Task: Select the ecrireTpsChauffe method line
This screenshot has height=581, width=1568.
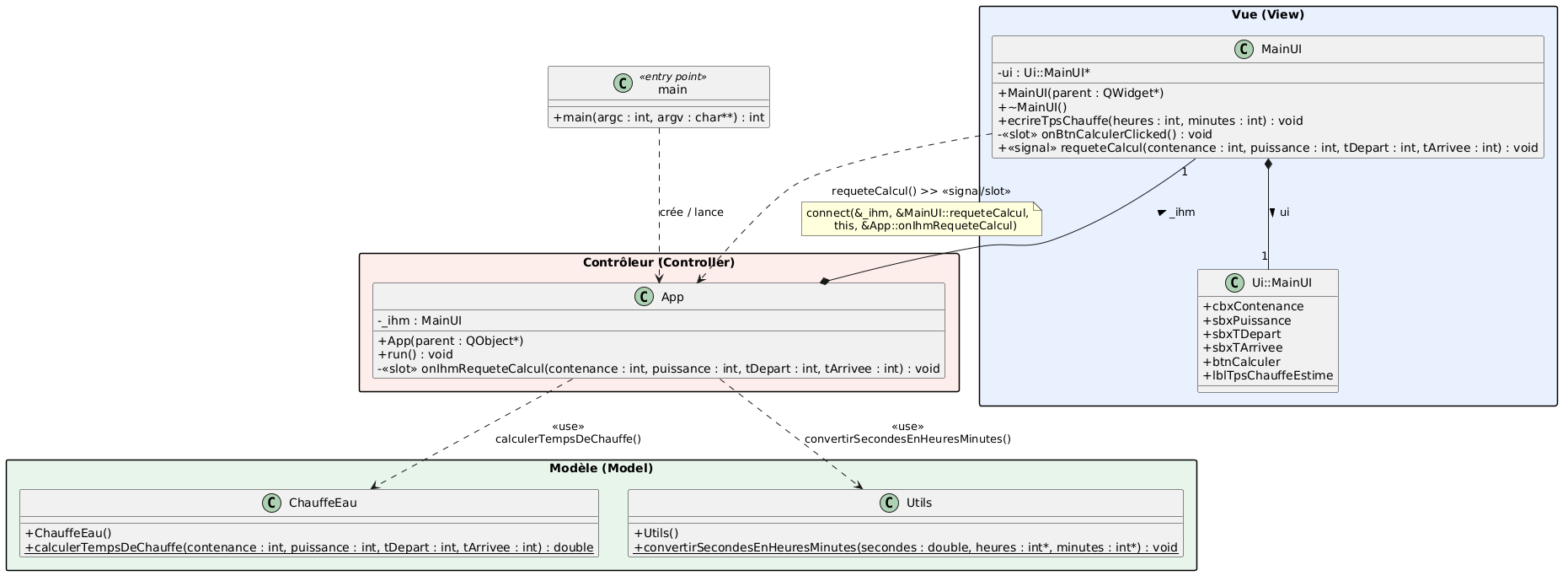Action: point(1150,121)
